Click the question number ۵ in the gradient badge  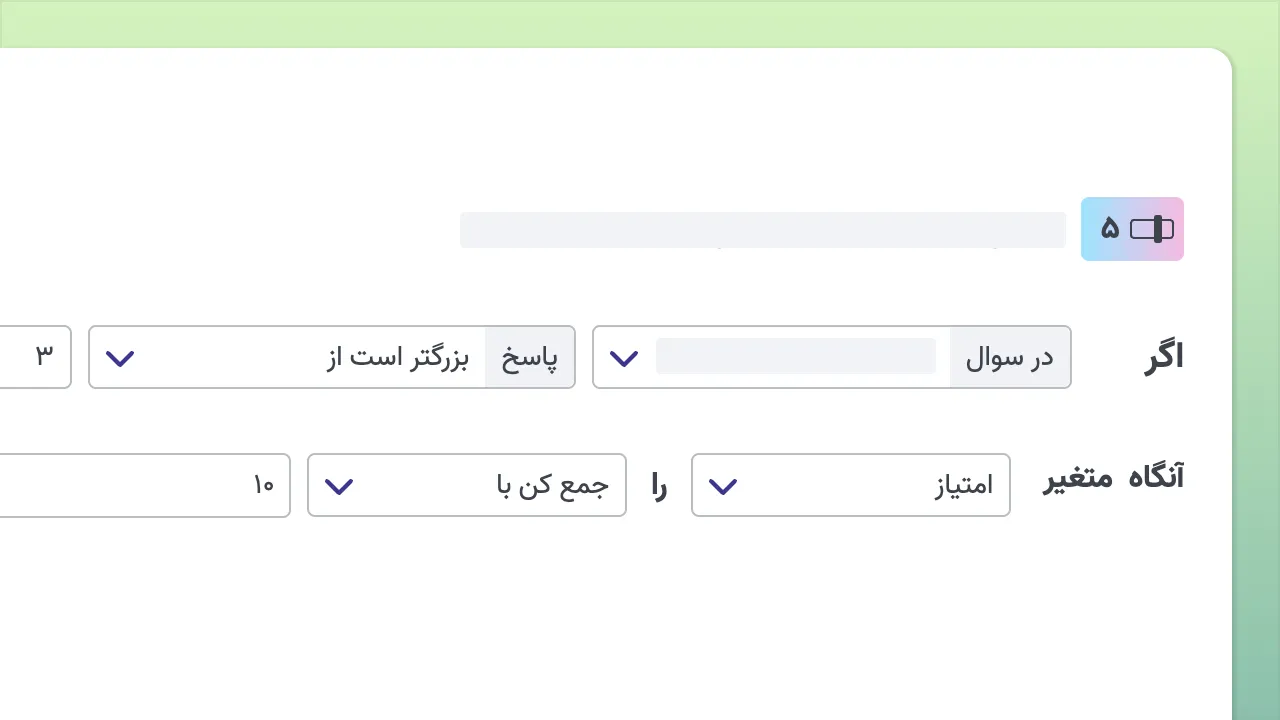point(1110,229)
